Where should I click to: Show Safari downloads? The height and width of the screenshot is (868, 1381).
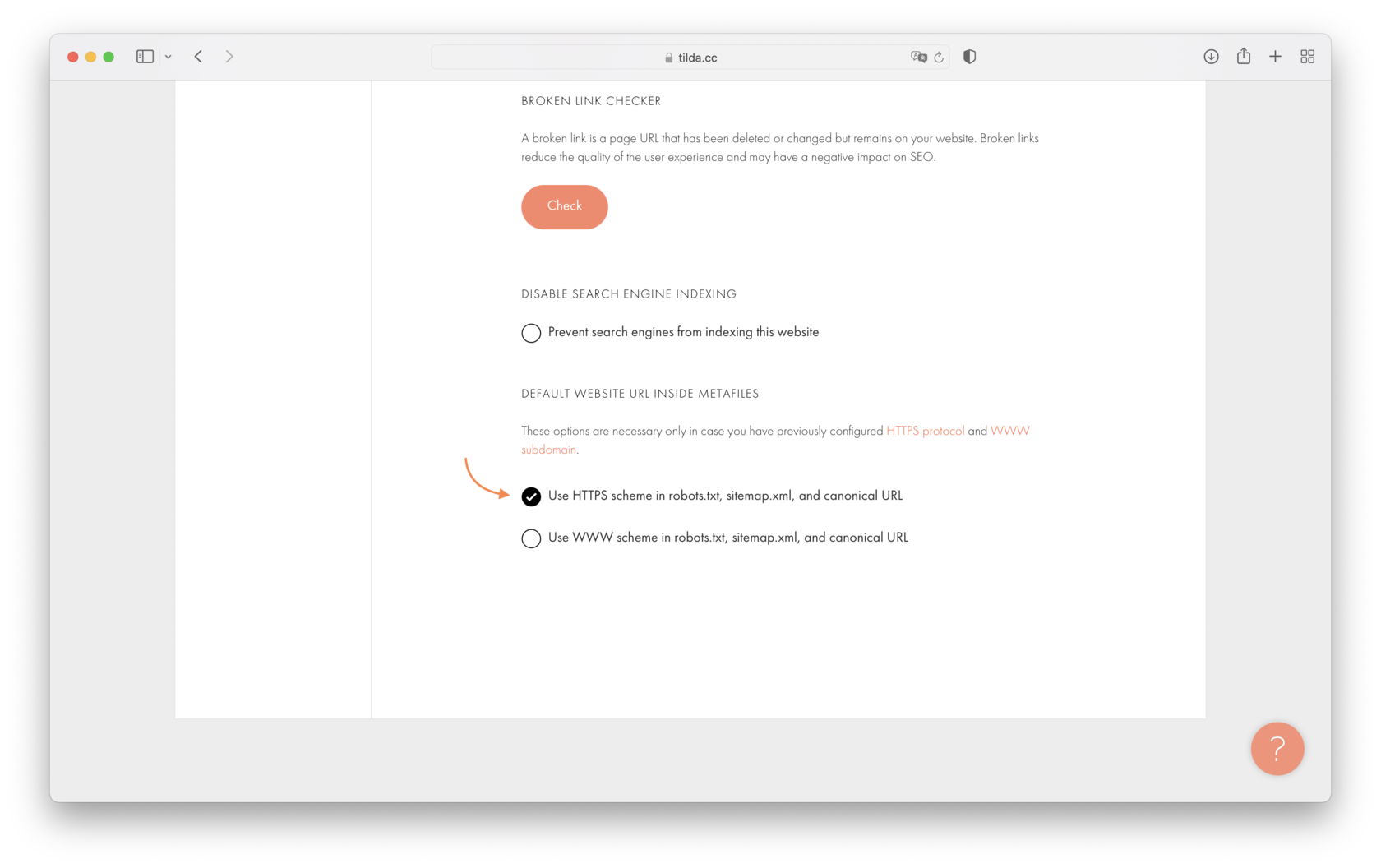(x=1211, y=57)
